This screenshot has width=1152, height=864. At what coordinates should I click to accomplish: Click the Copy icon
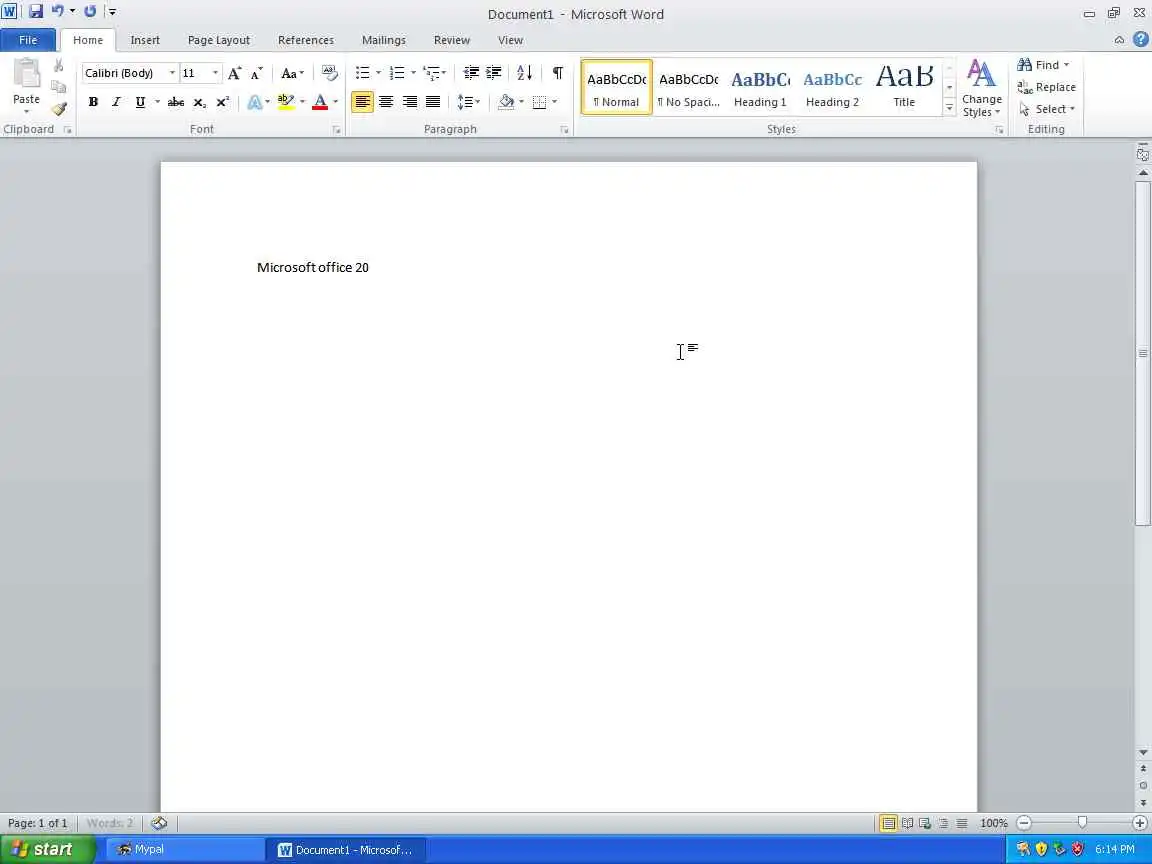pyautogui.click(x=59, y=87)
